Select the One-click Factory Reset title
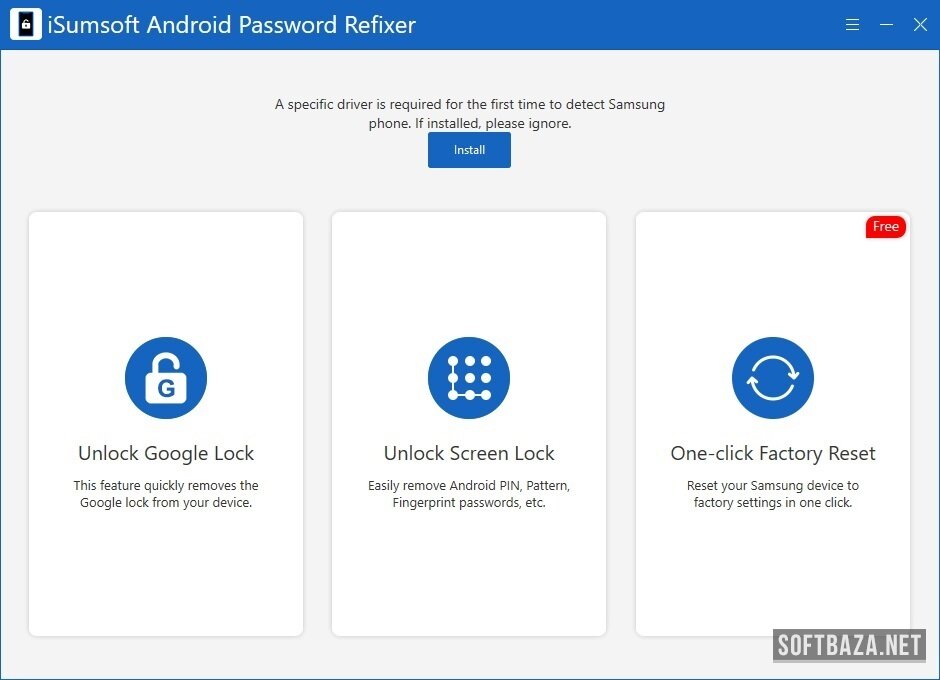Screen dimensions: 940x680 tap(773, 453)
